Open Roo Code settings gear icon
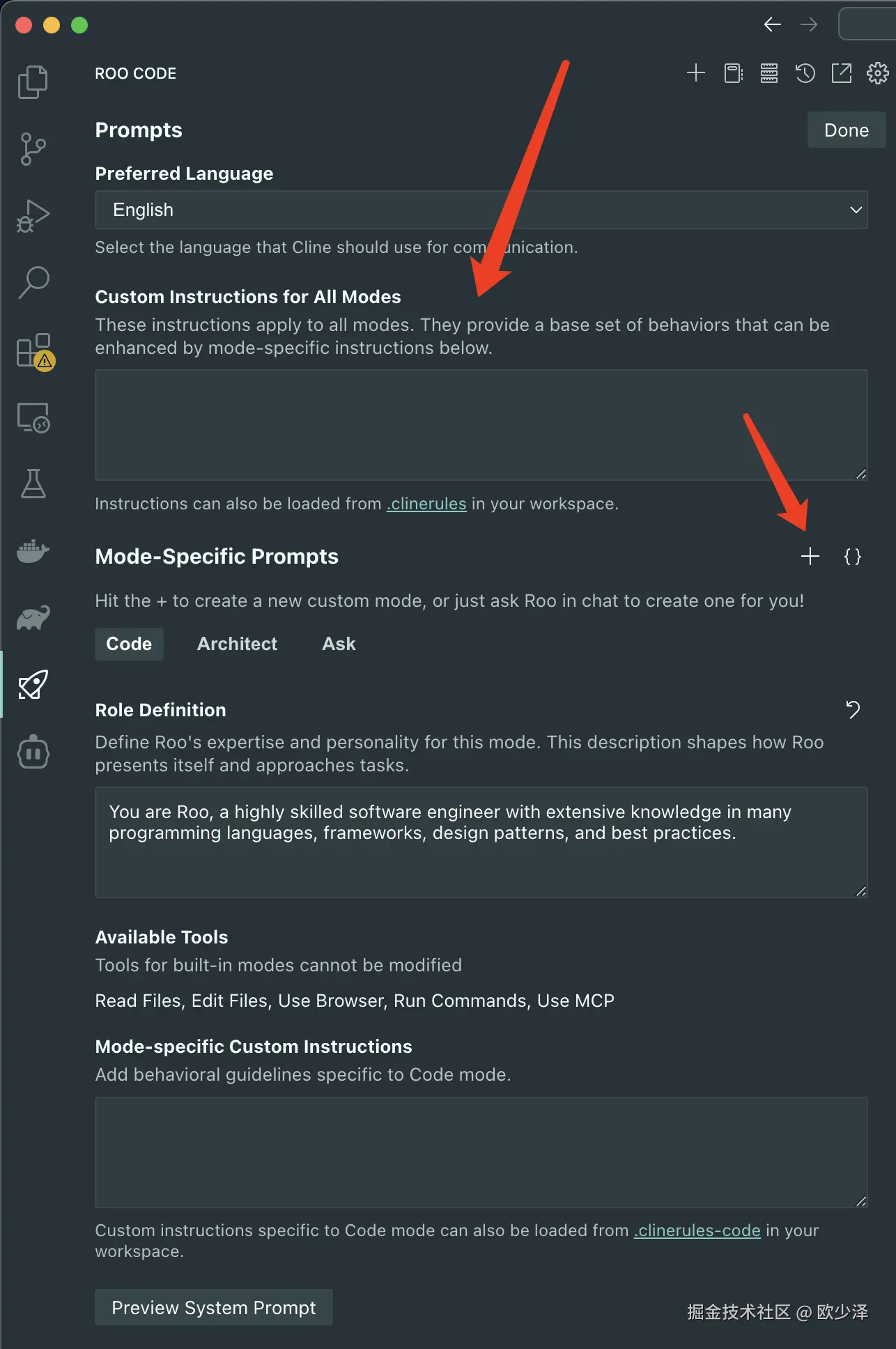The width and height of the screenshot is (896, 1349). click(x=877, y=73)
